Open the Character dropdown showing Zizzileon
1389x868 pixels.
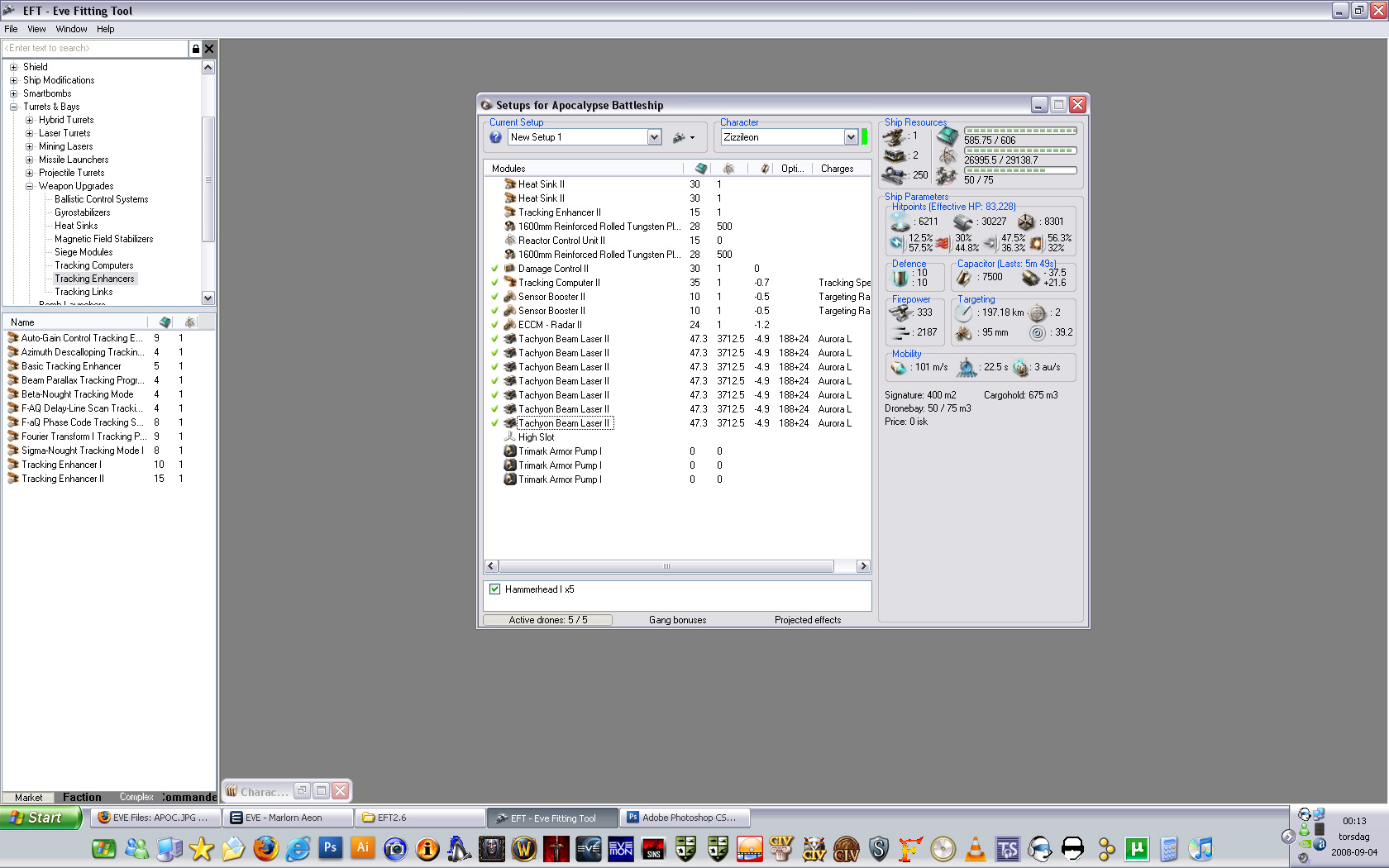[x=850, y=137]
